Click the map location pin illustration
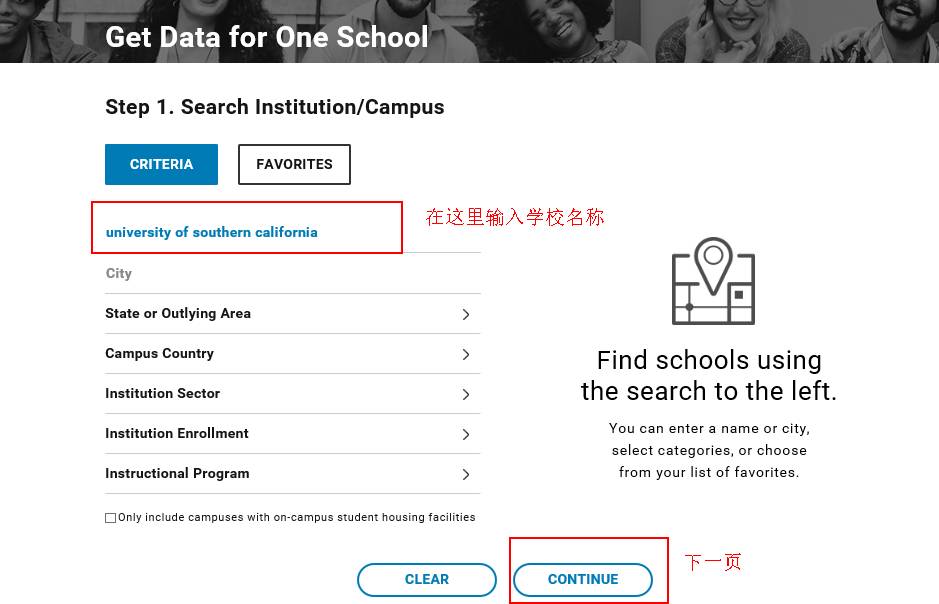Screen dimensions: 939x604 click(x=713, y=281)
